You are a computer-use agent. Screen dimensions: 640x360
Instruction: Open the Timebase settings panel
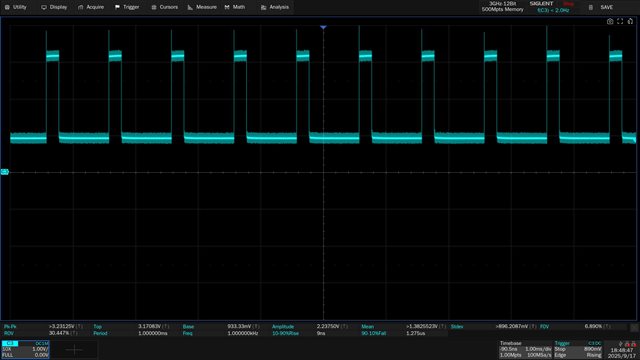(525, 350)
